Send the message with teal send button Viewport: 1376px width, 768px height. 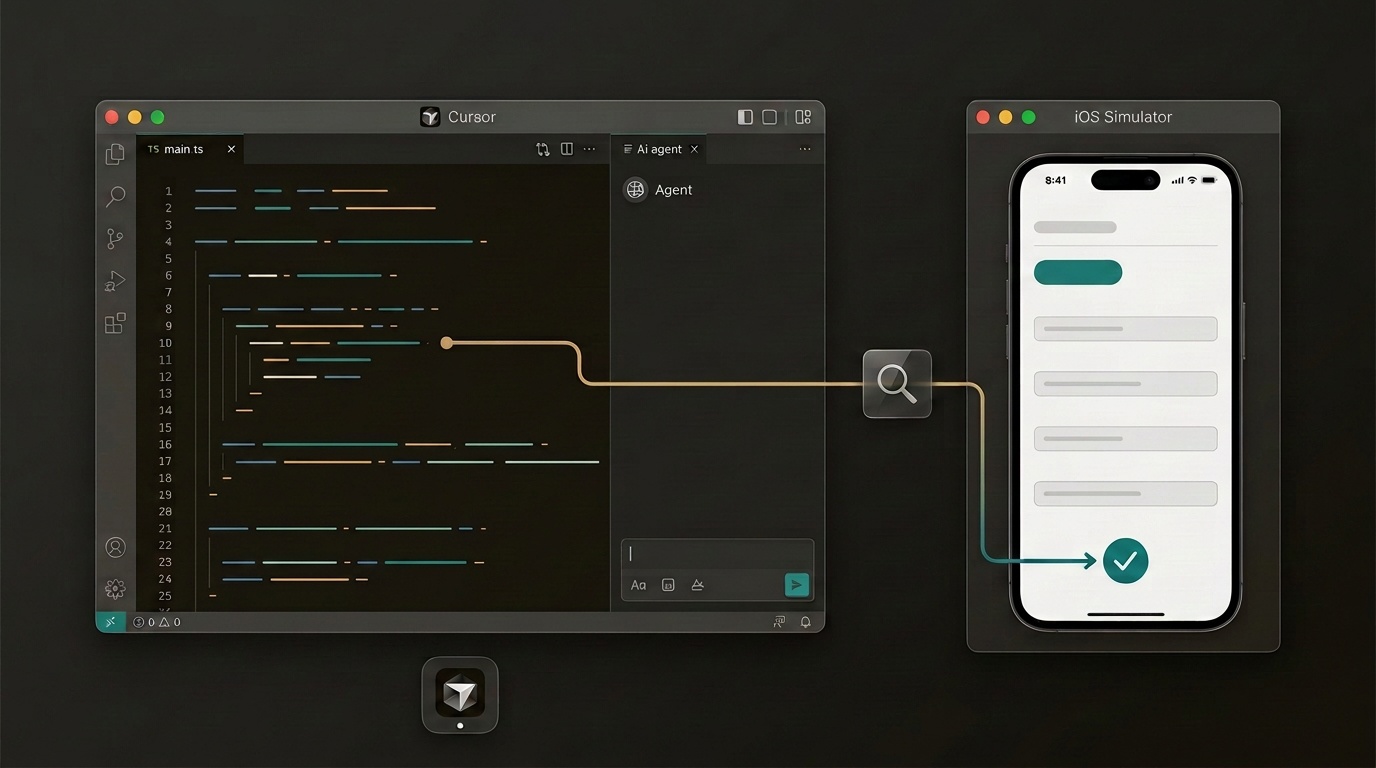[x=797, y=585]
